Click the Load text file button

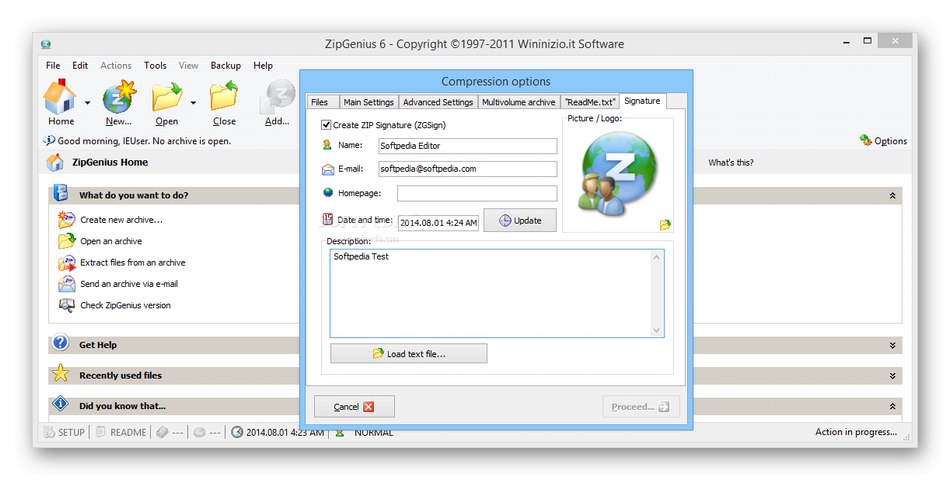coord(408,353)
